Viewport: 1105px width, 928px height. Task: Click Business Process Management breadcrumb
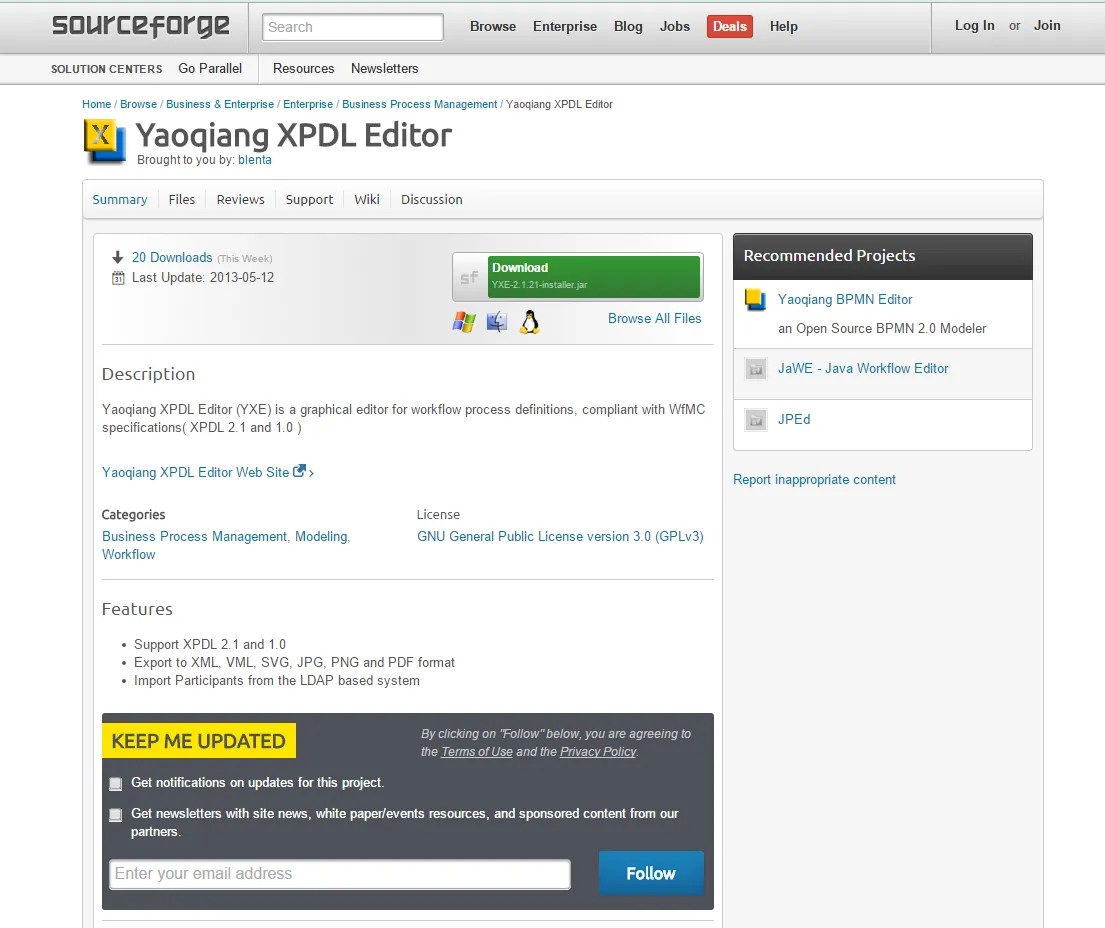coord(419,104)
